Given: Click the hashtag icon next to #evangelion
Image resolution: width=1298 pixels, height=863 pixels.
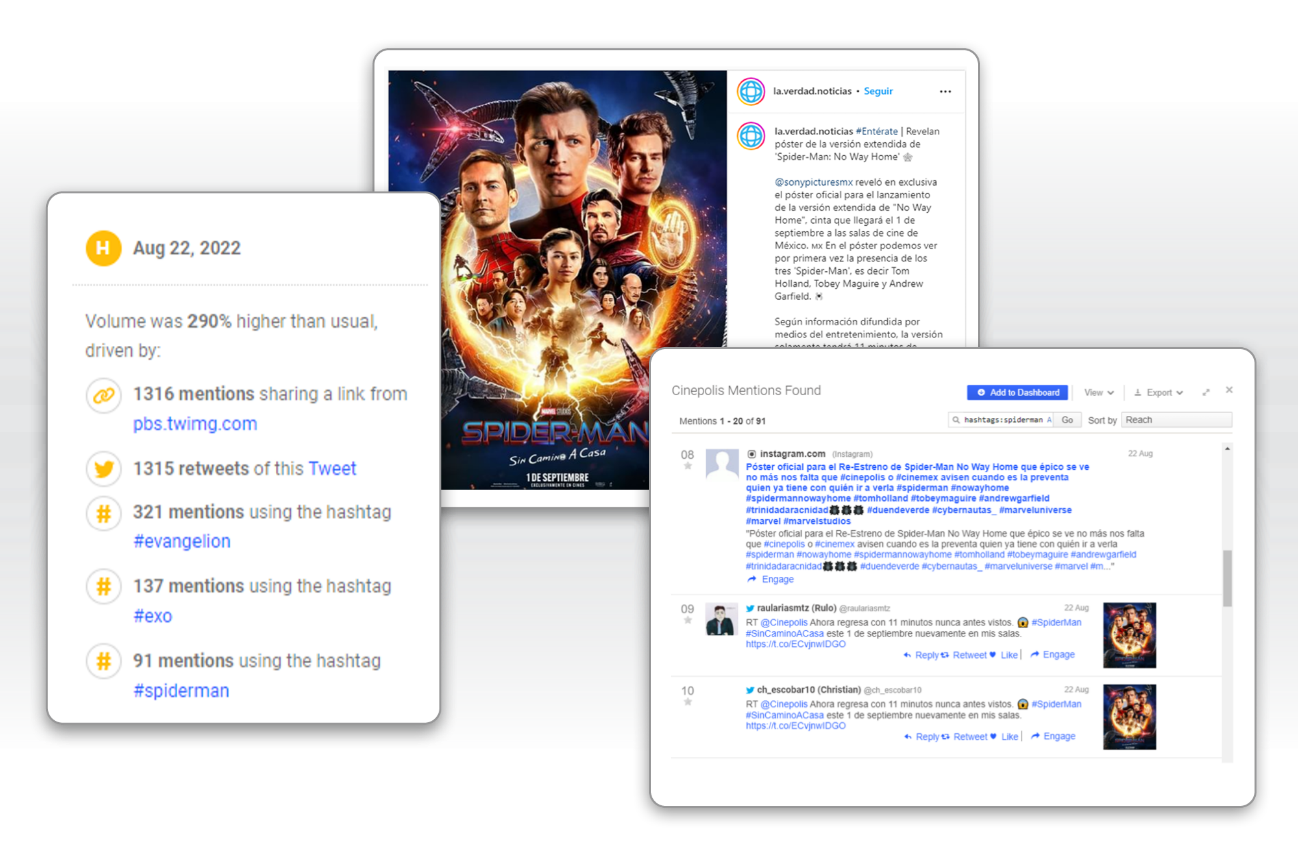Looking at the screenshot, I should point(103,513).
